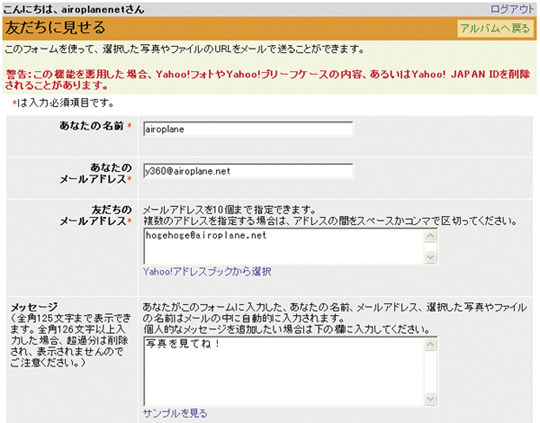Click up arrow of friends' address textarea scrollbar
The width and height of the screenshot is (540, 423).
(430, 236)
